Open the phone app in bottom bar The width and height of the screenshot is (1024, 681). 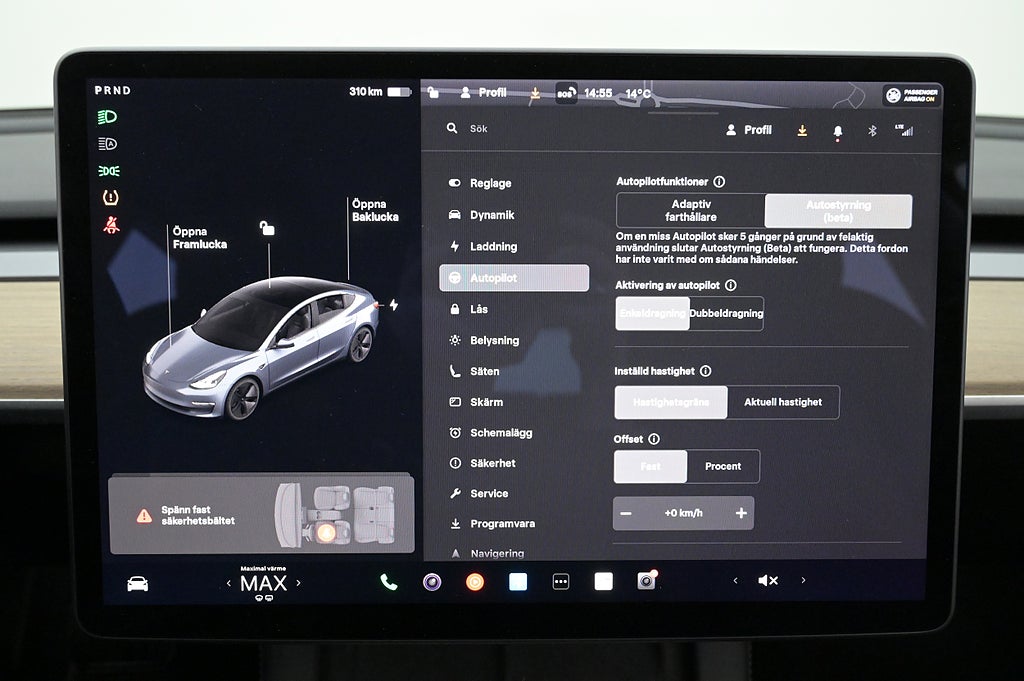[x=388, y=582]
